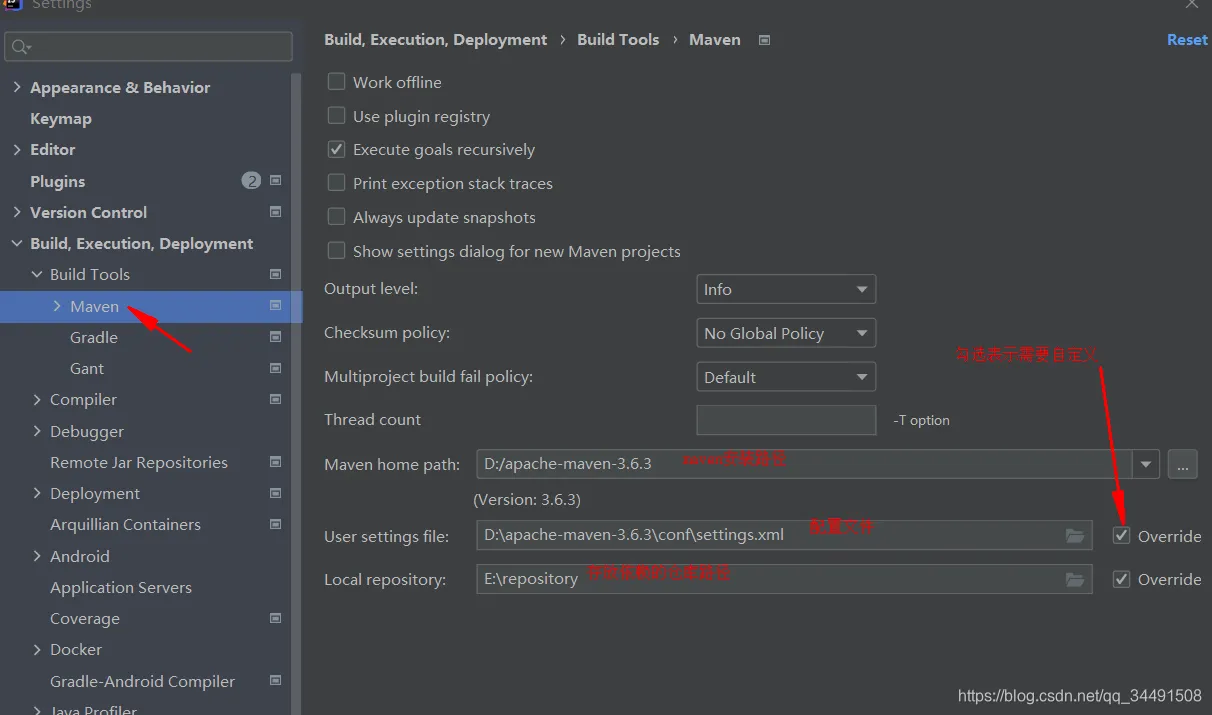This screenshot has width=1212, height=715.
Task: Click the Maven home path field
Action: tap(804, 464)
